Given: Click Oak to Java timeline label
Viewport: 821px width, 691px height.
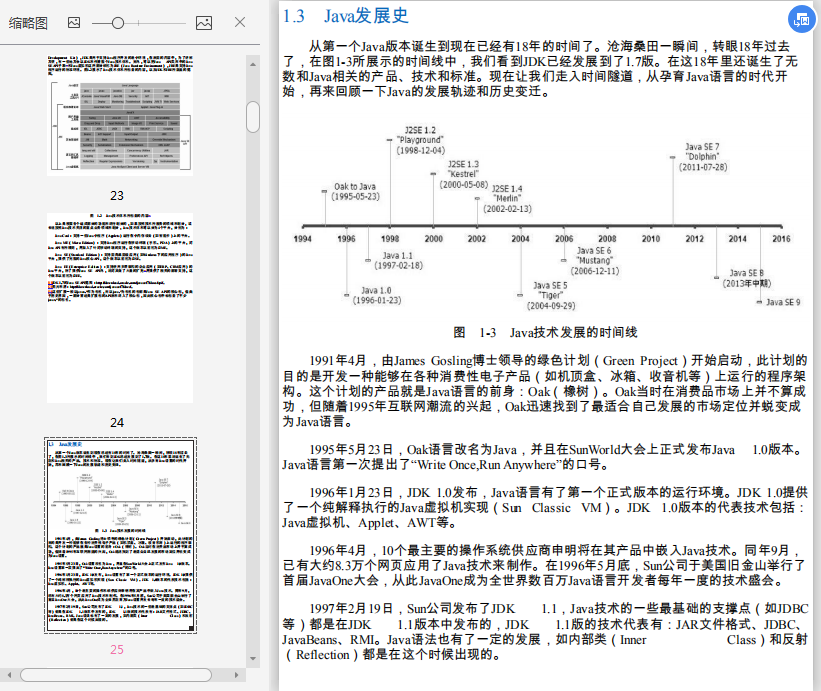Looking at the screenshot, I should (356, 192).
